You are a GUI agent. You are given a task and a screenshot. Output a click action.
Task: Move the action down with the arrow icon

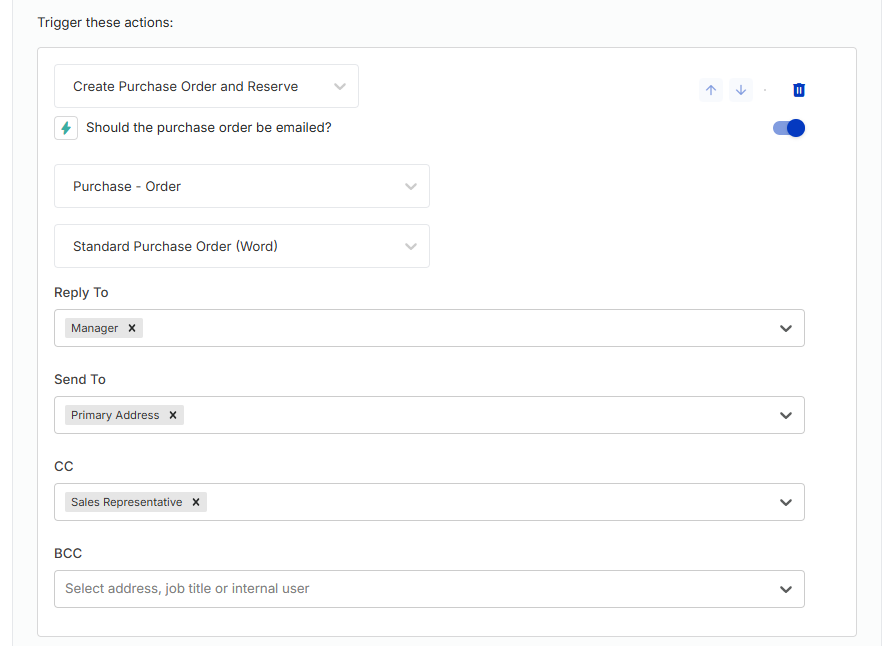pyautogui.click(x=741, y=90)
